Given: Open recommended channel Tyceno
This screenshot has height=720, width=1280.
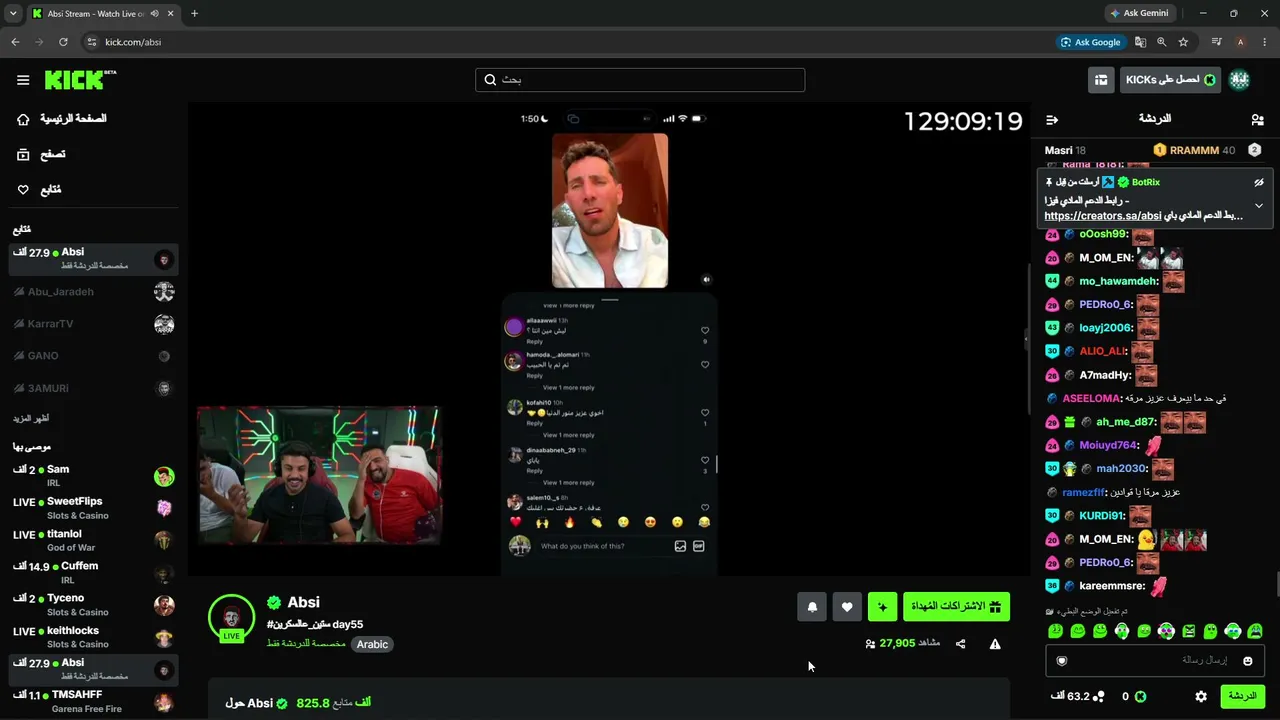Looking at the screenshot, I should 94,605.
